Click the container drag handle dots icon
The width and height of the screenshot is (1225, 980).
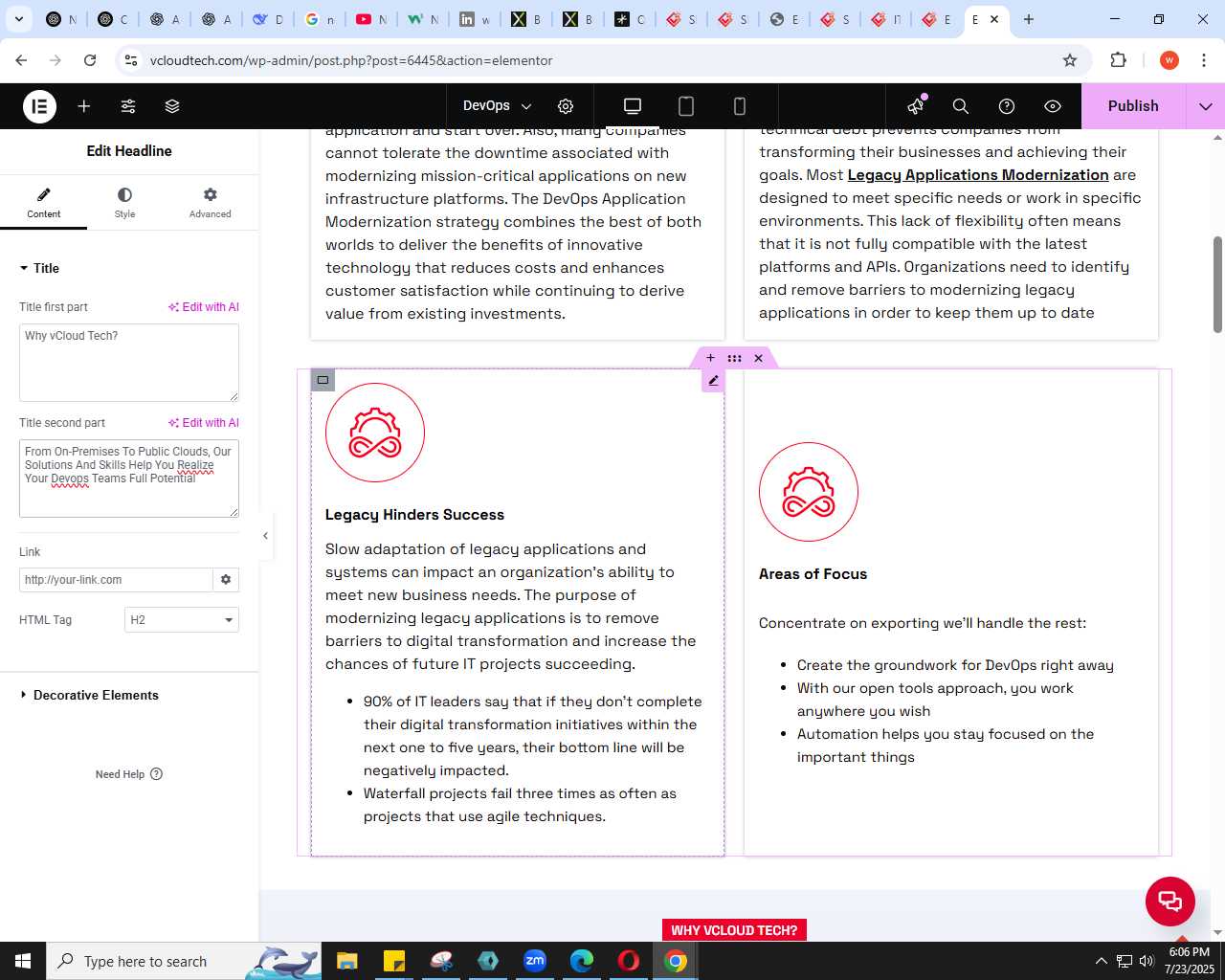(x=734, y=358)
